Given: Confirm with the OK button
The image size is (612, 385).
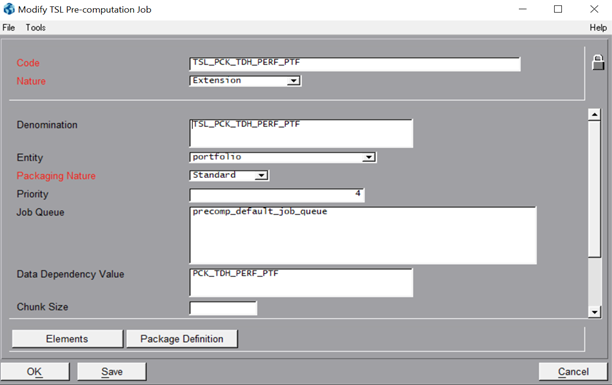Looking at the screenshot, I should [35, 371].
